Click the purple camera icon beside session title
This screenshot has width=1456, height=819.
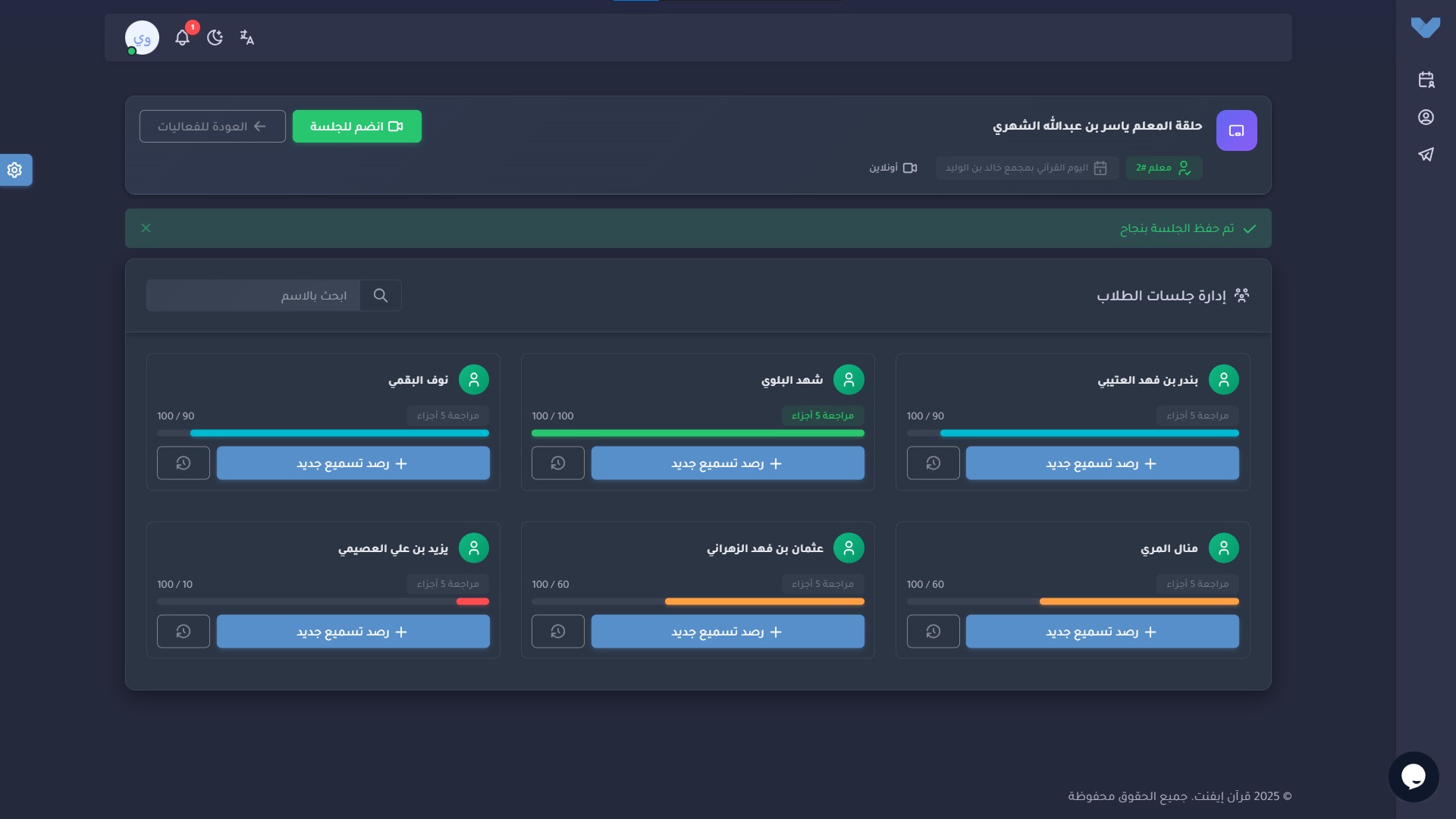tap(1236, 130)
